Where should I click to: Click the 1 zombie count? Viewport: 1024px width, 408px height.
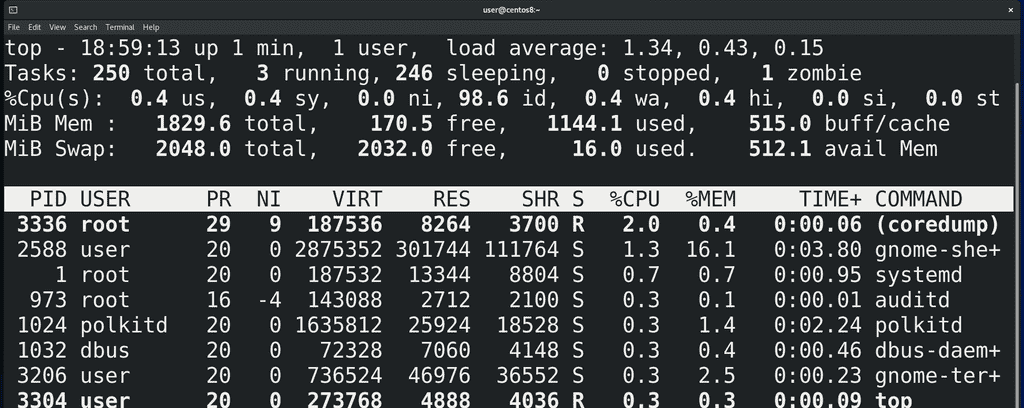[x=767, y=73]
